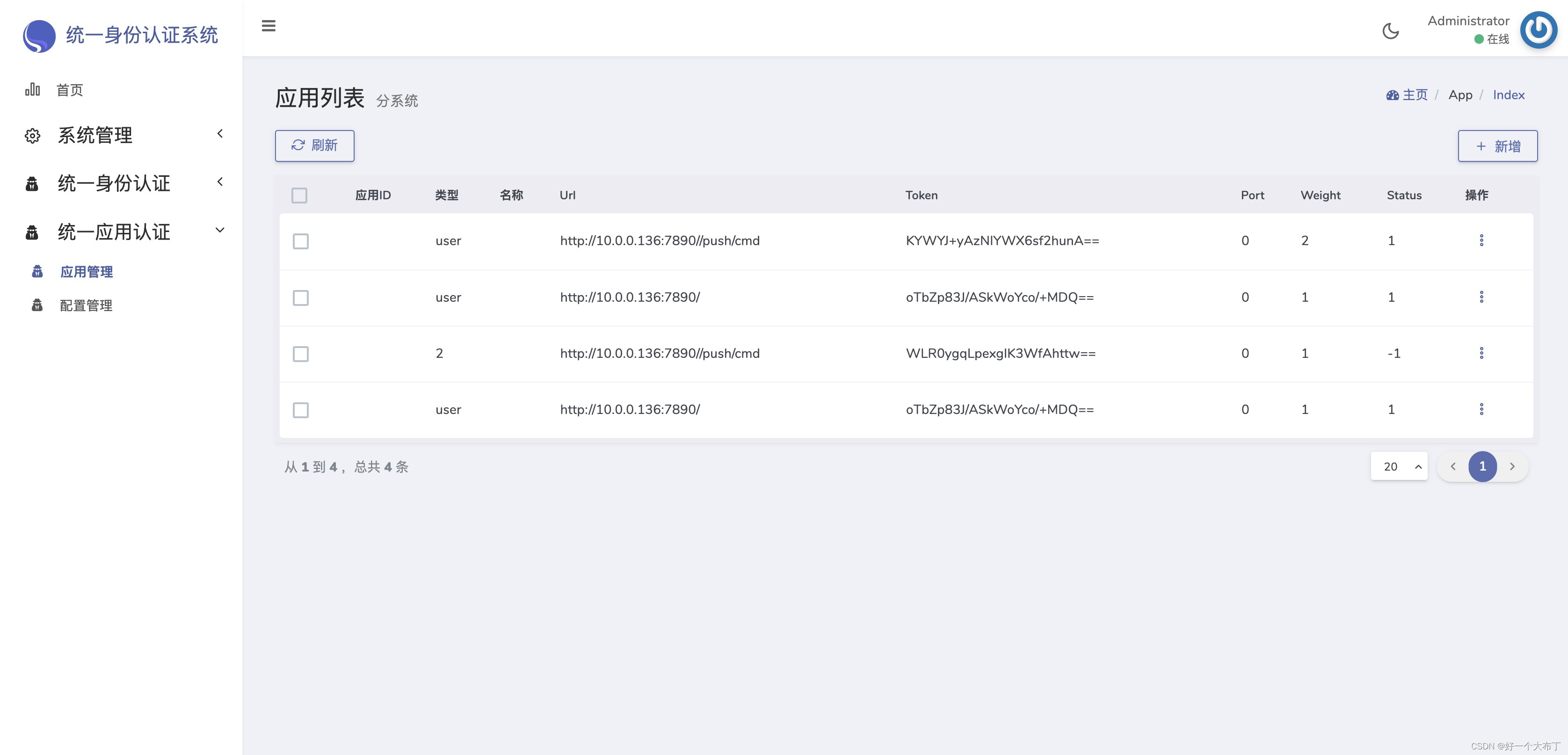
Task: Check the row with Weight 2
Action: pos(301,241)
